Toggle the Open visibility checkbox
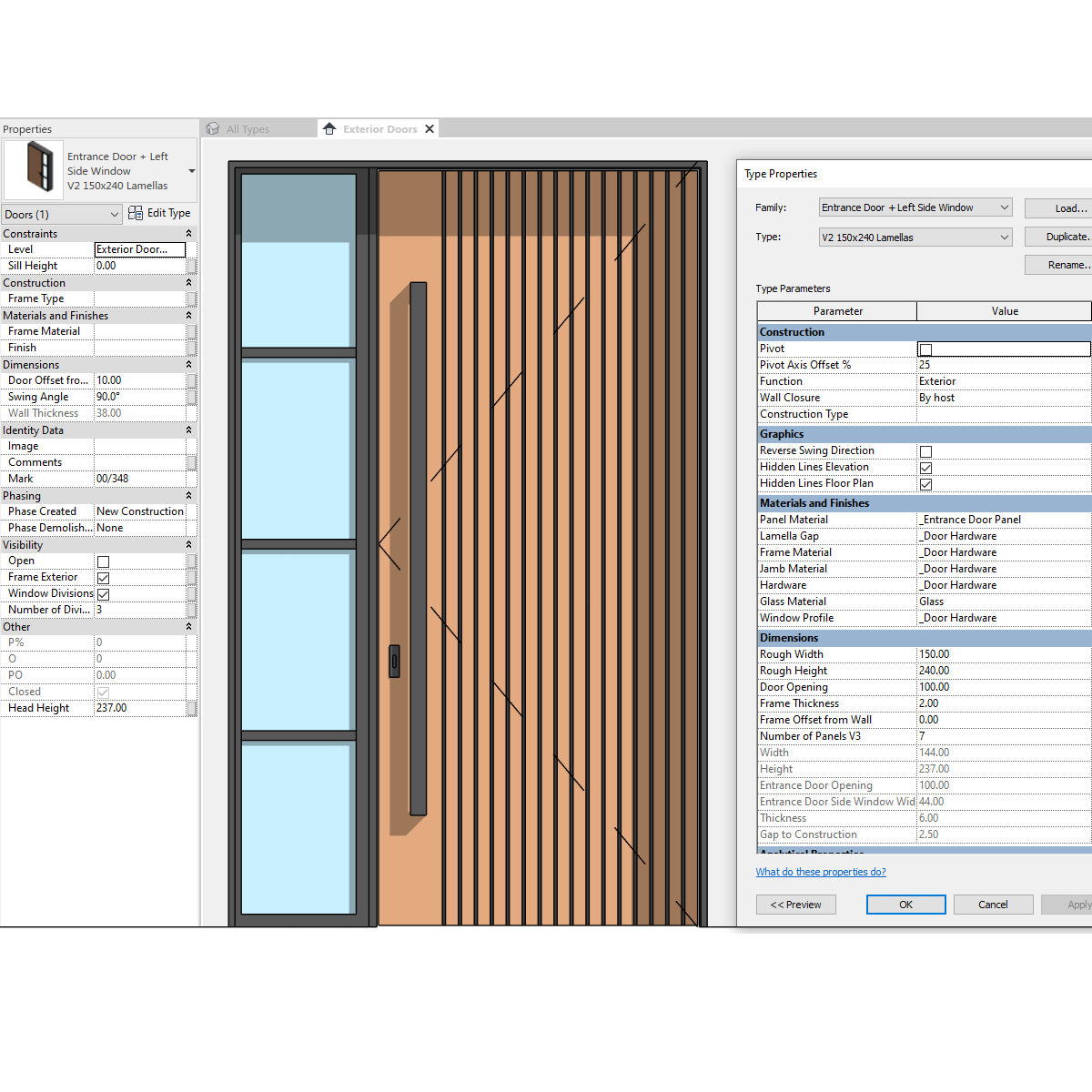The height and width of the screenshot is (1092, 1092). [x=103, y=561]
